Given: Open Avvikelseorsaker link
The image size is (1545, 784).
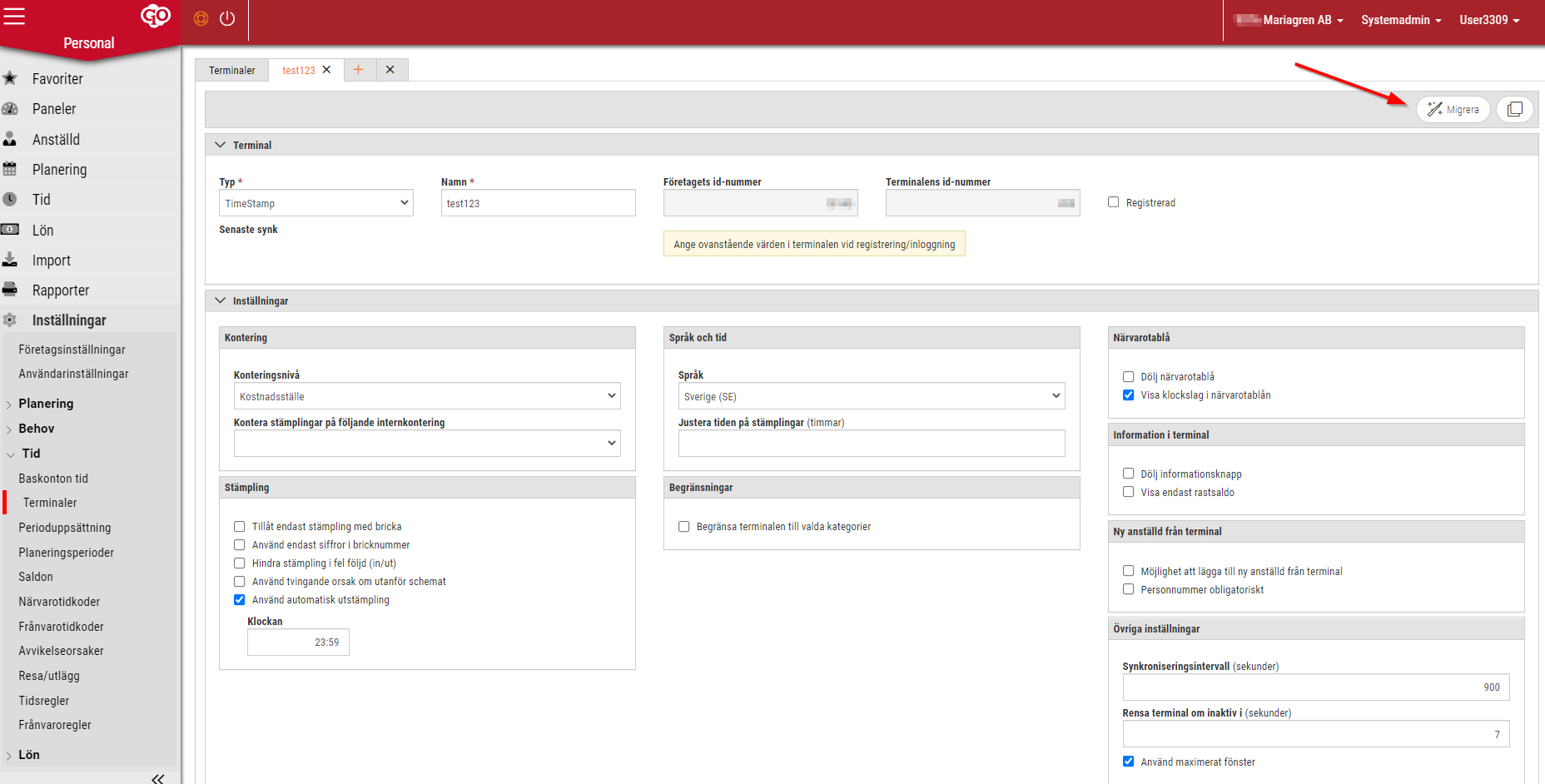Looking at the screenshot, I should (x=61, y=651).
